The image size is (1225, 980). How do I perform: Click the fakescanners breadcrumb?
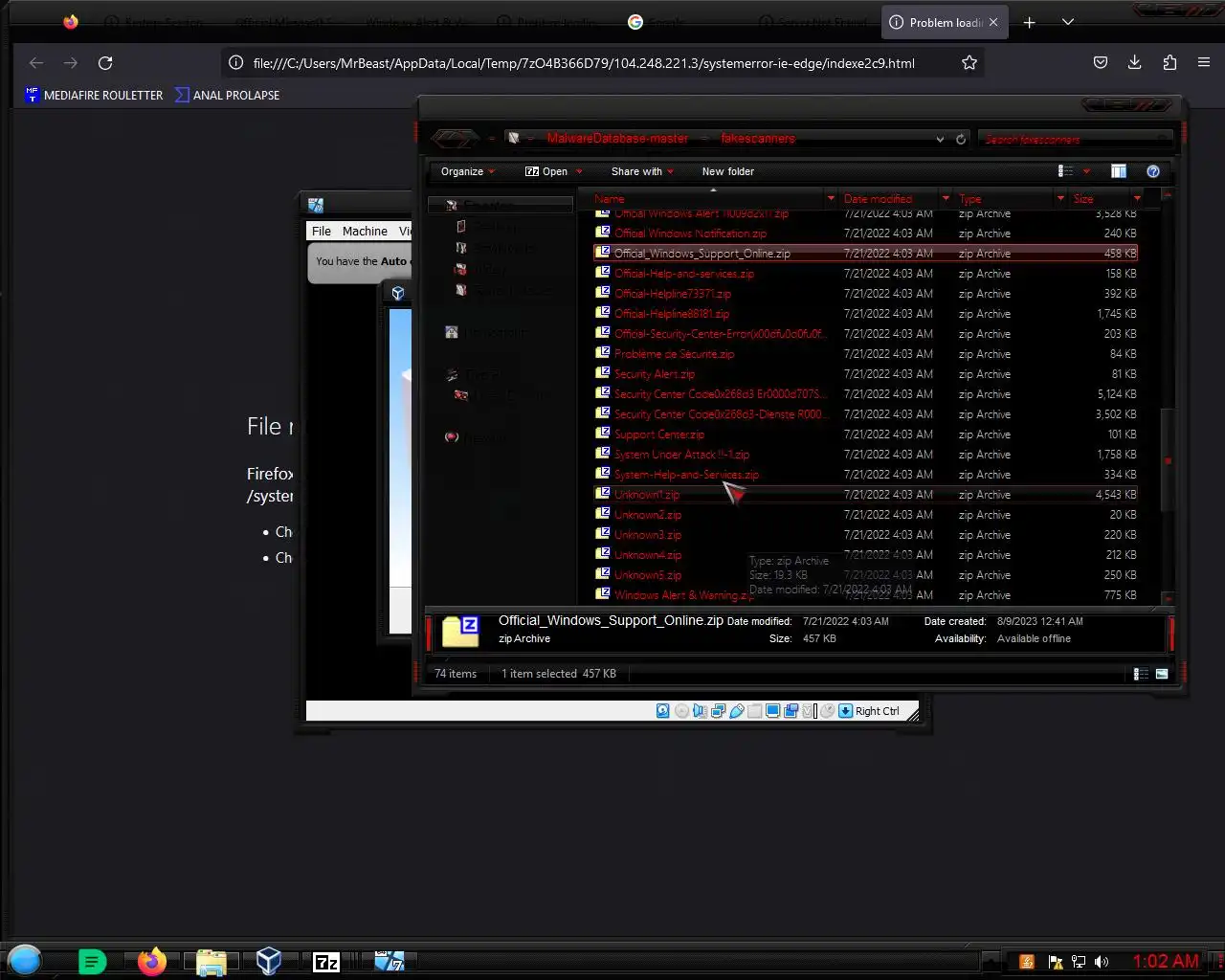click(x=758, y=139)
